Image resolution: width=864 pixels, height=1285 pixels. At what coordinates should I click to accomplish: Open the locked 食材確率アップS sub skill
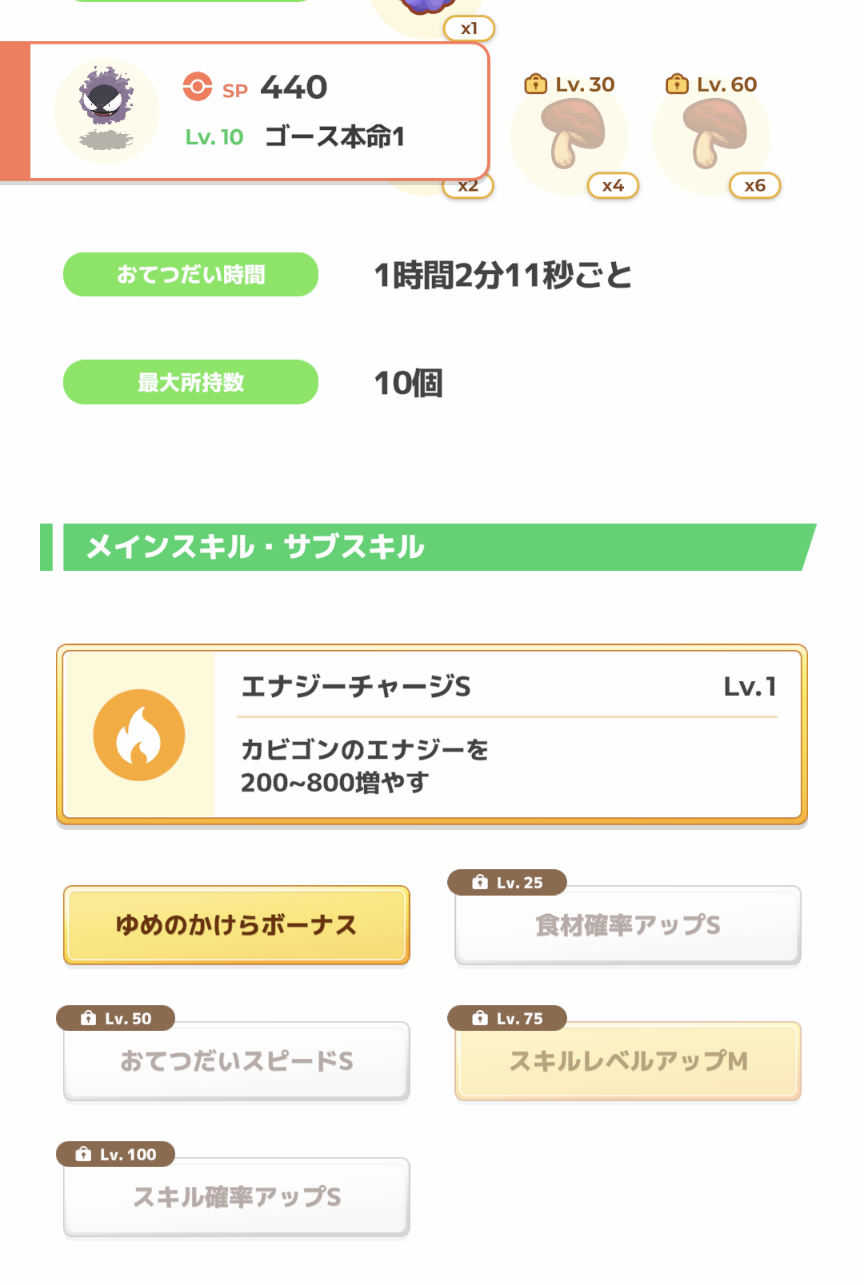(628, 925)
